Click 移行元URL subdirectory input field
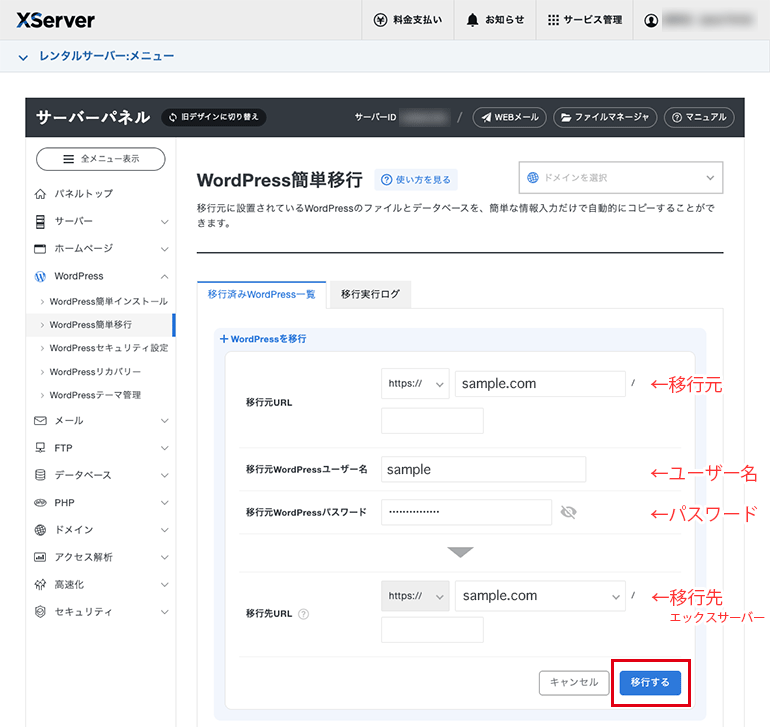Screen dimensions: 770x727 click(x=432, y=421)
